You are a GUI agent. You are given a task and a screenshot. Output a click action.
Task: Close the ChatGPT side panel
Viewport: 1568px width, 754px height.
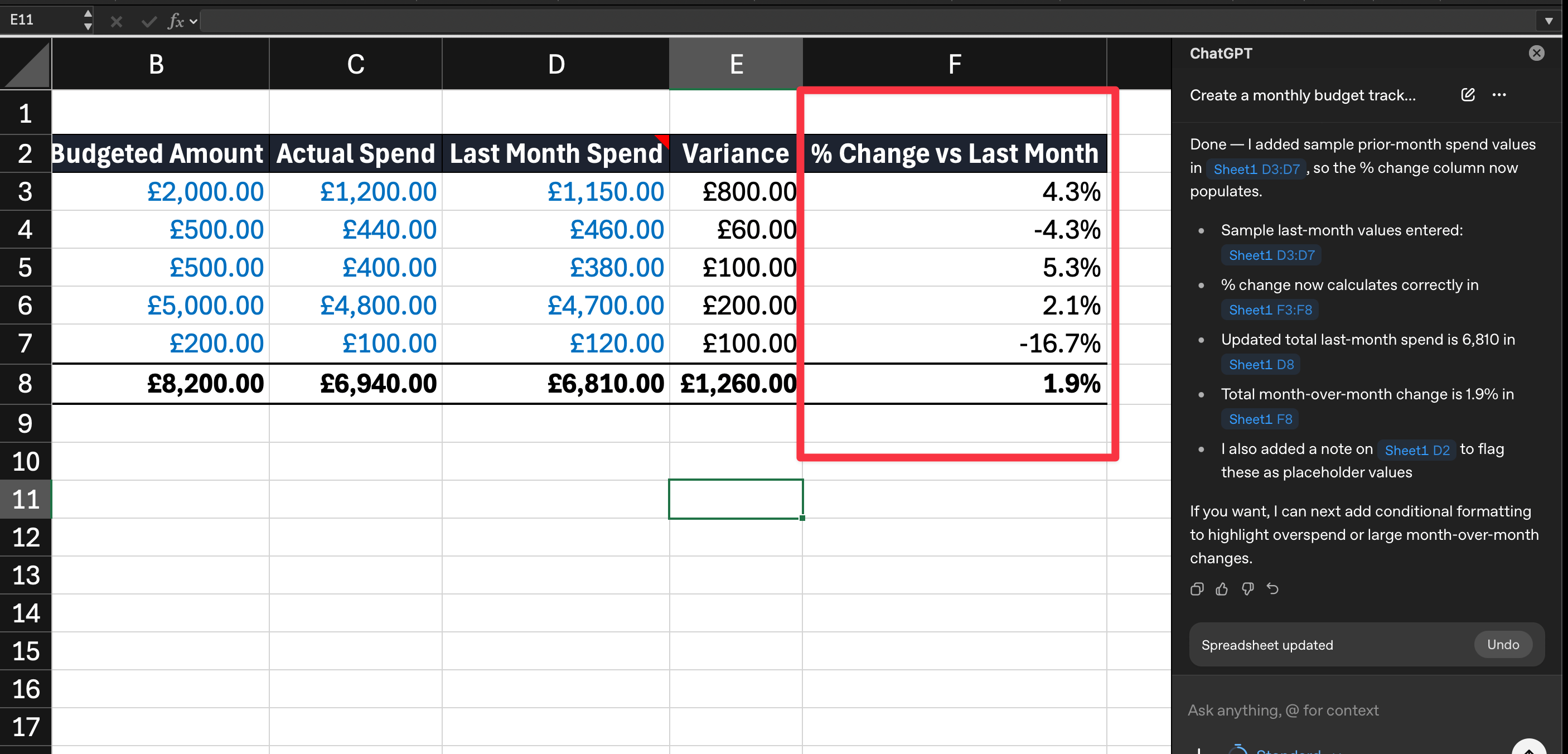[x=1536, y=53]
